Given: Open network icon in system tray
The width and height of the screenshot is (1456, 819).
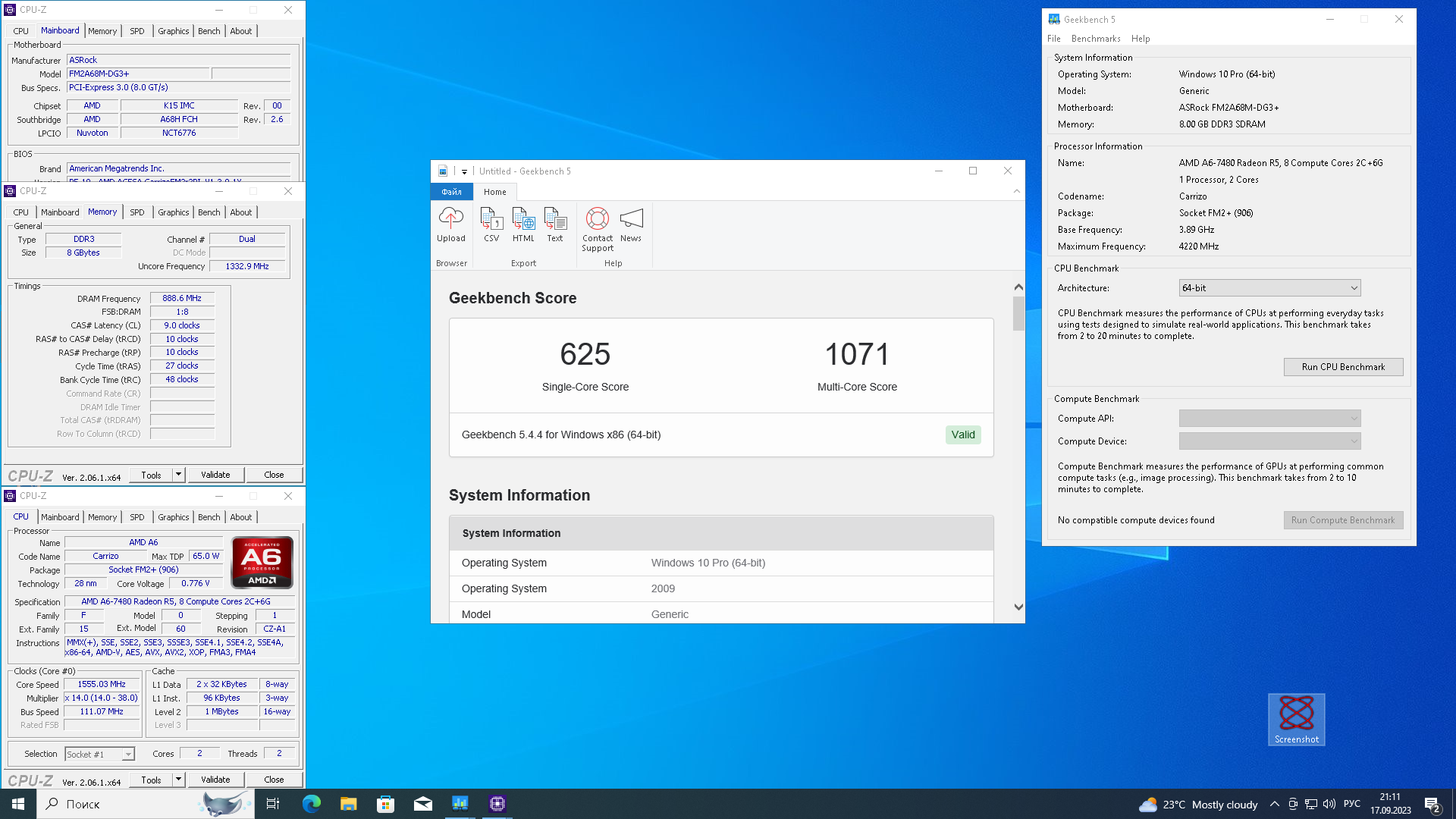Looking at the screenshot, I should (1311, 805).
